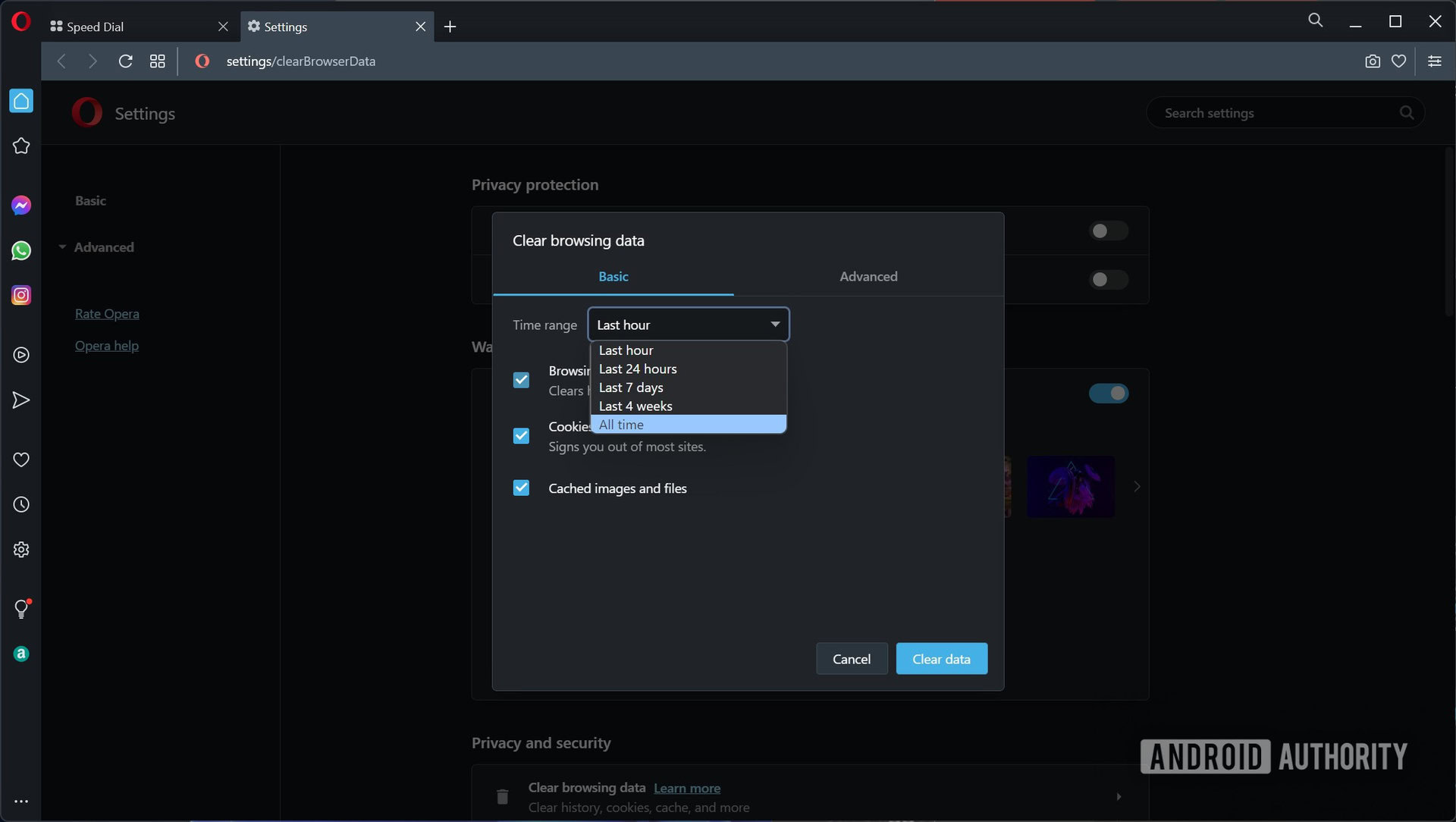
Task: Click the settings page scrollbar
Action: tap(1448, 231)
